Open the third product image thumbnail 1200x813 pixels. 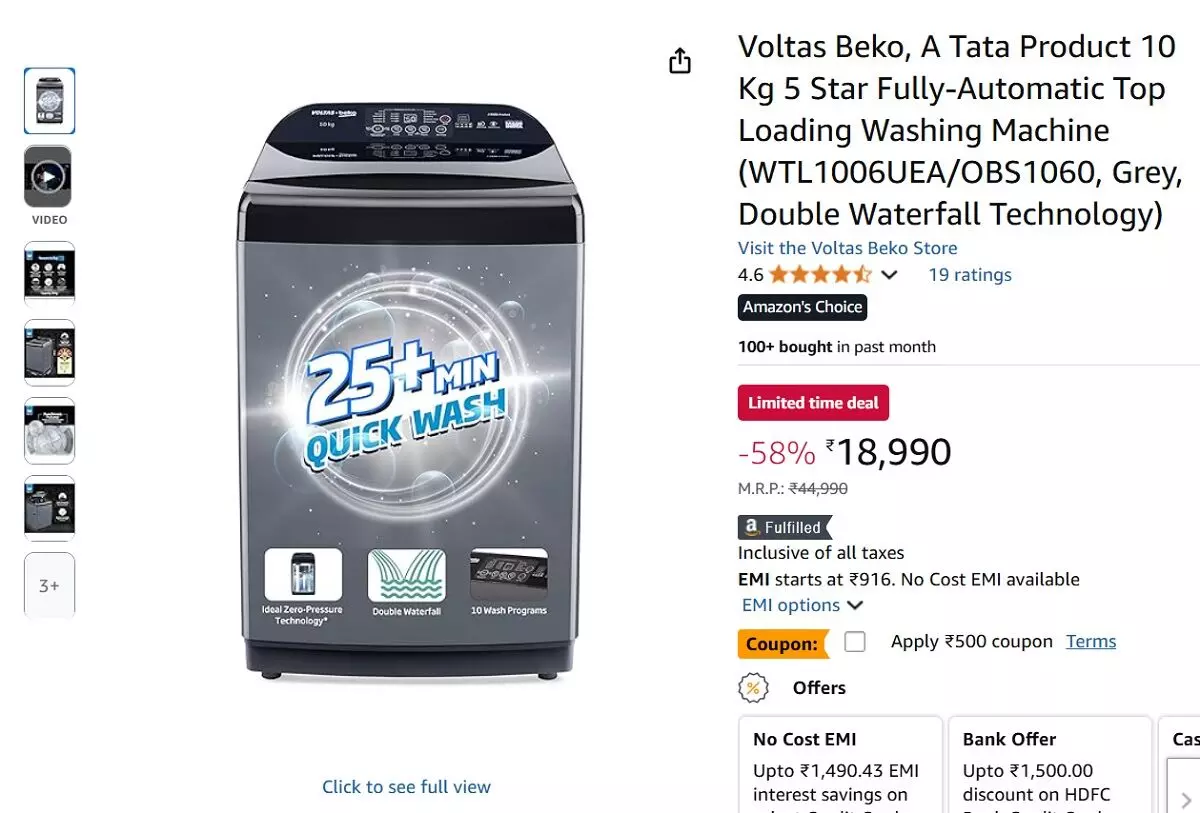coord(49,274)
